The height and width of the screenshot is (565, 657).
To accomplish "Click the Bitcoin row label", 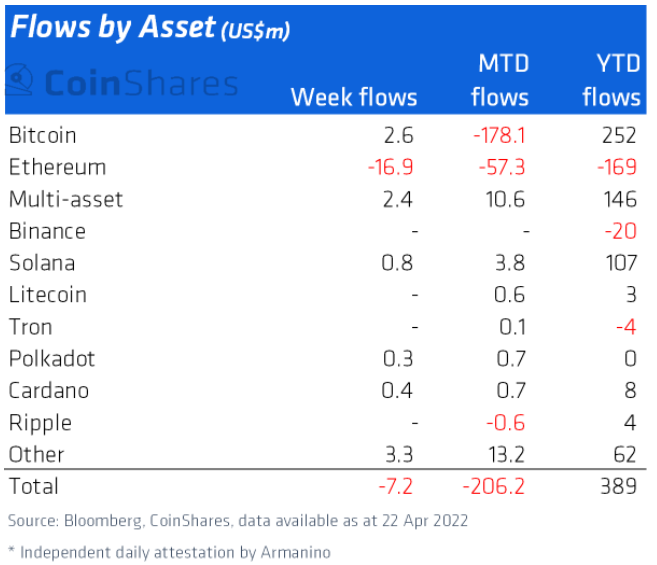I will tap(42, 135).
